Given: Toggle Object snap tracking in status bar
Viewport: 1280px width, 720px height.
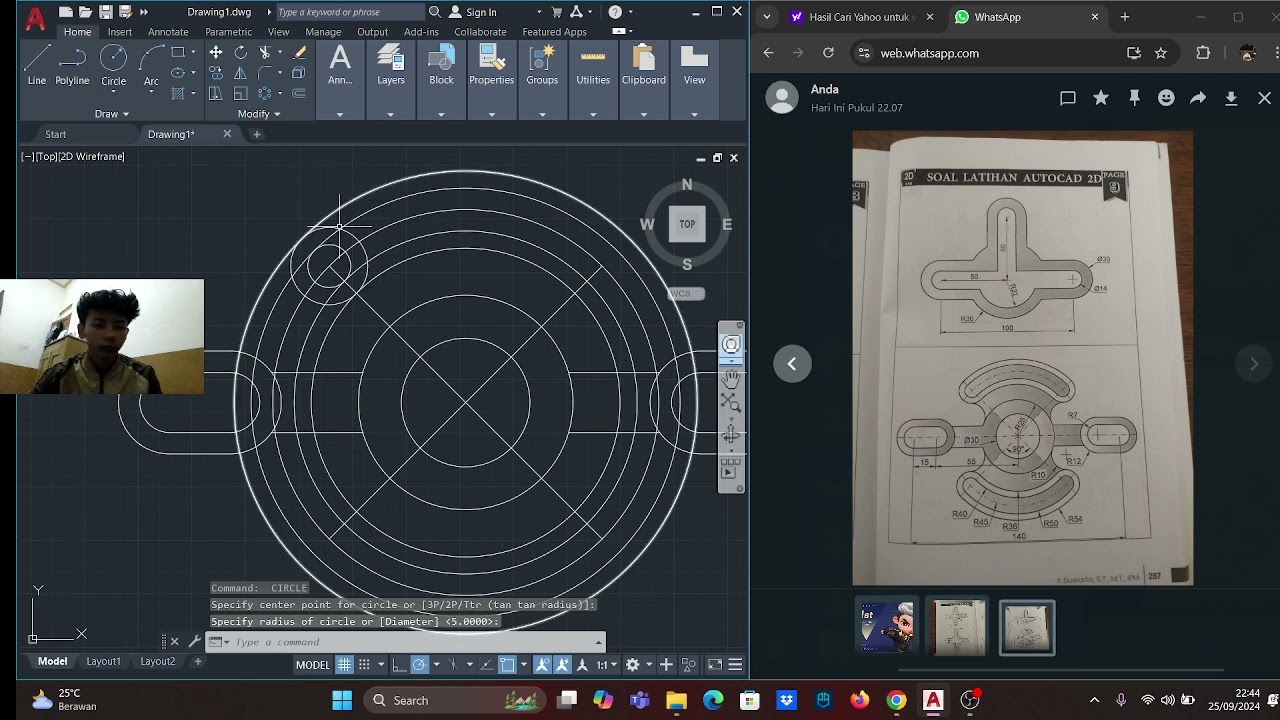Looking at the screenshot, I should (486, 665).
